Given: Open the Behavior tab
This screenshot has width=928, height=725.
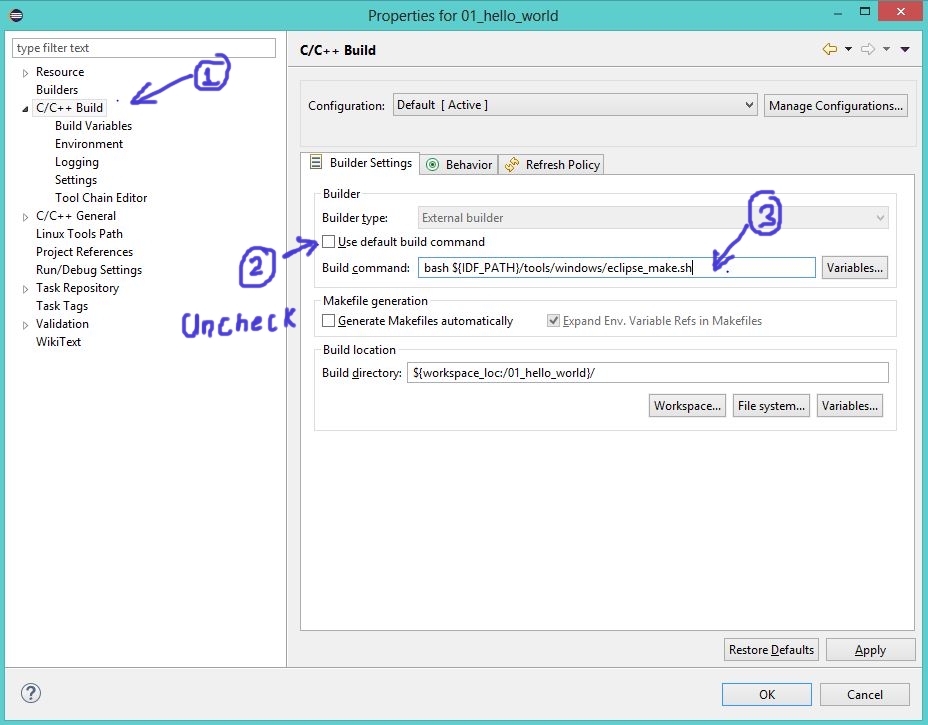Looking at the screenshot, I should (458, 164).
